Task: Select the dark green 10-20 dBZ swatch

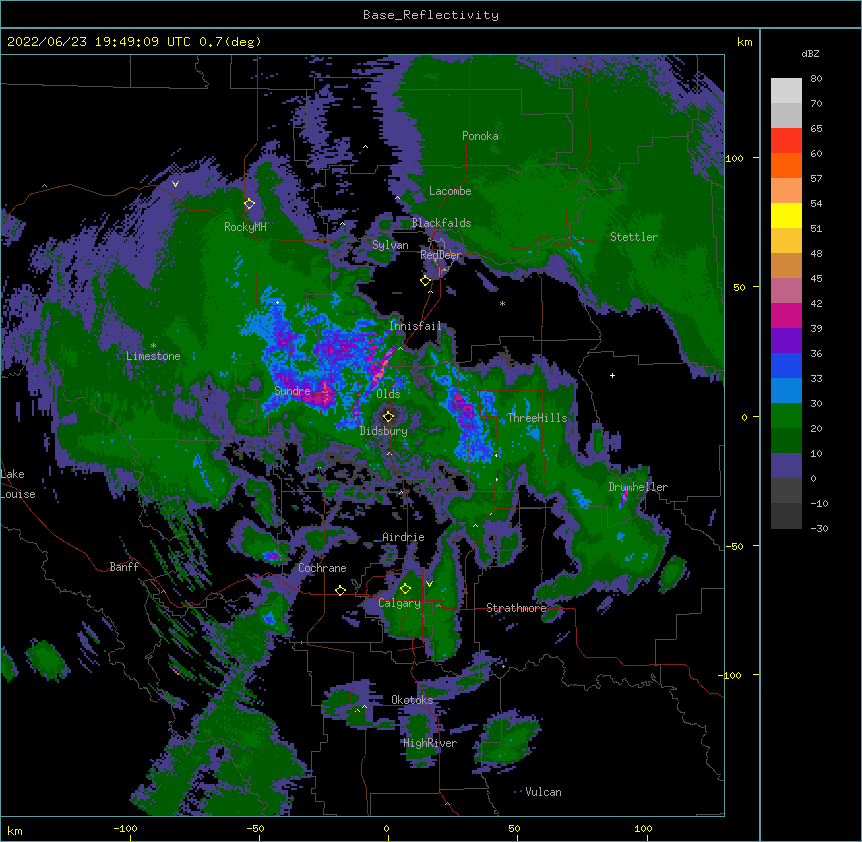Action: pyautogui.click(x=786, y=441)
